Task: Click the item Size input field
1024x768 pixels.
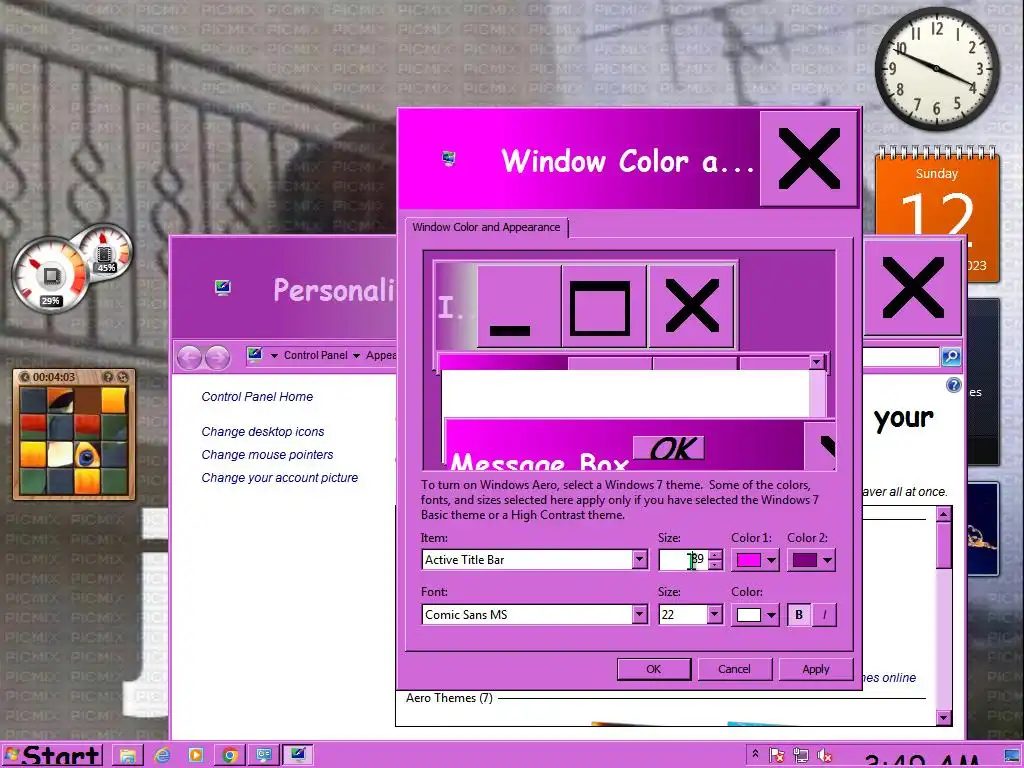Action: 682,560
